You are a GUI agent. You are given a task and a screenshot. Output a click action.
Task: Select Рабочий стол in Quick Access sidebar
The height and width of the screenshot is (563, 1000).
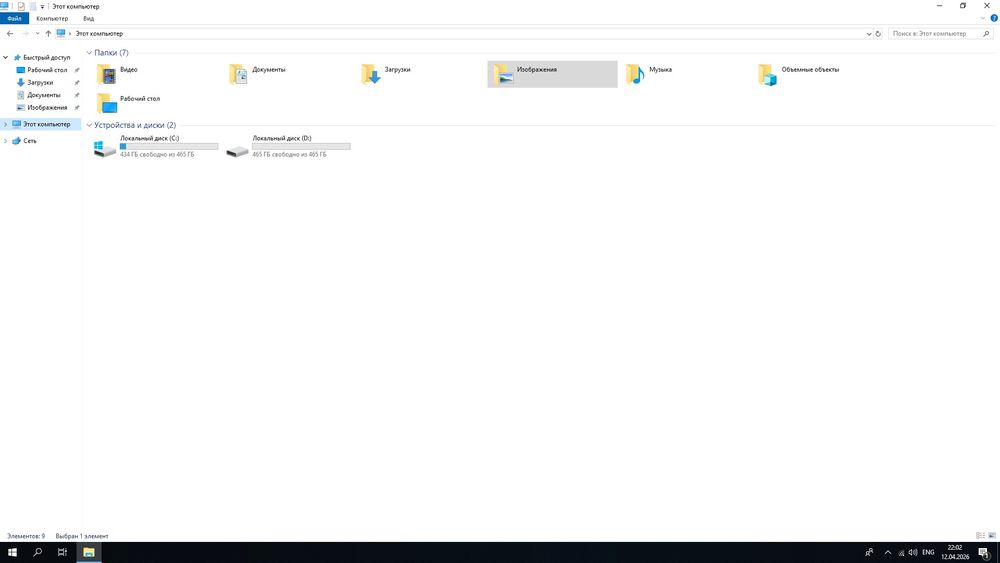(x=47, y=70)
